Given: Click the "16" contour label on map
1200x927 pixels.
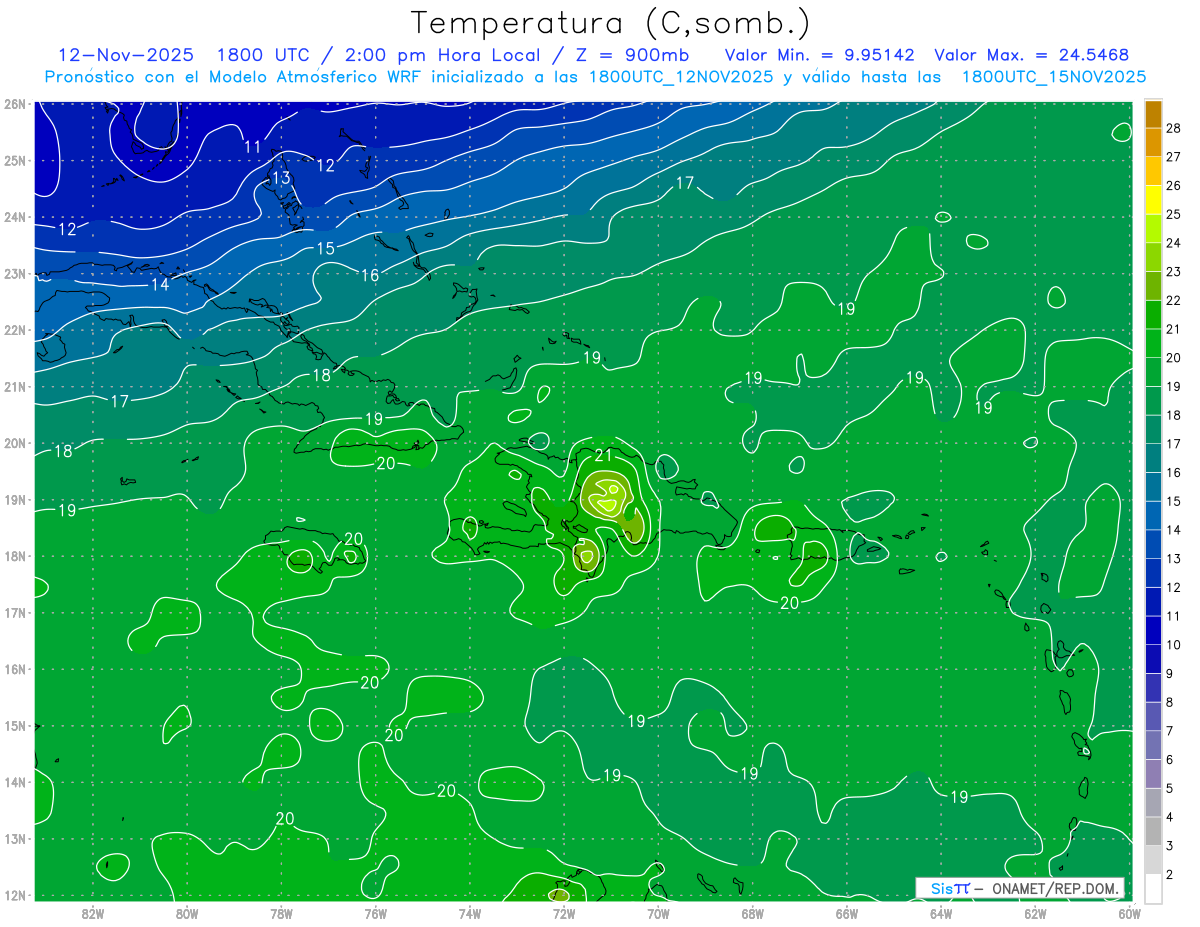Looking at the screenshot, I should (370, 275).
